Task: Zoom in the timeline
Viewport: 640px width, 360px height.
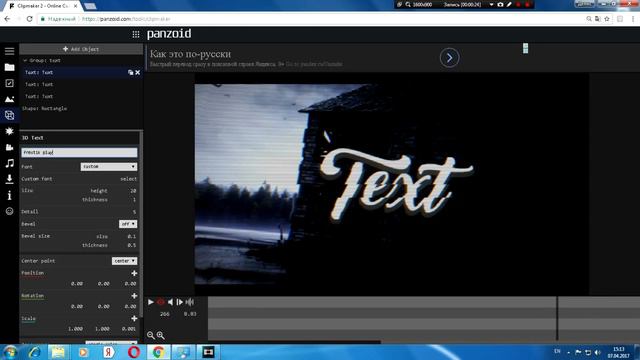Action: click(160, 336)
